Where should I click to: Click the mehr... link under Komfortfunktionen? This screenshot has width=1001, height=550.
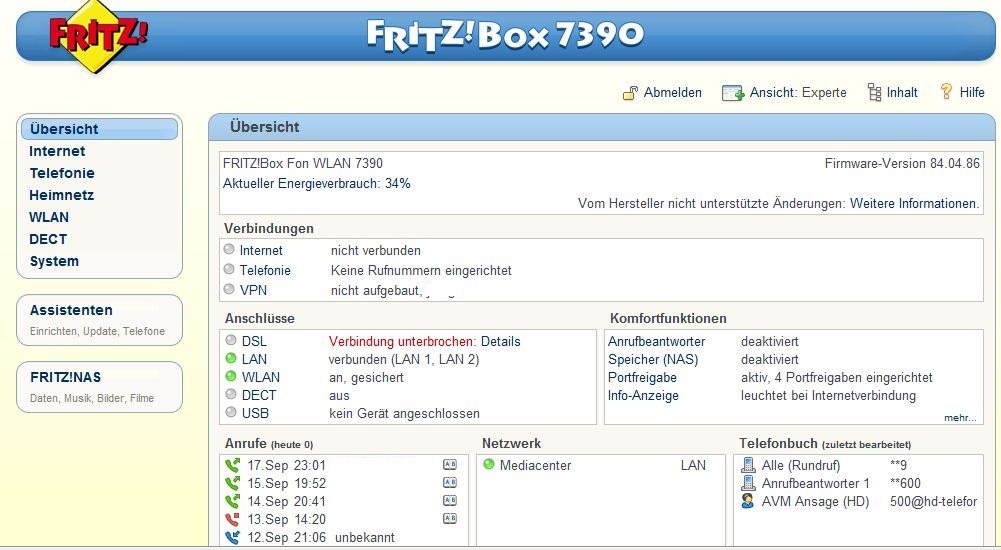coord(960,418)
